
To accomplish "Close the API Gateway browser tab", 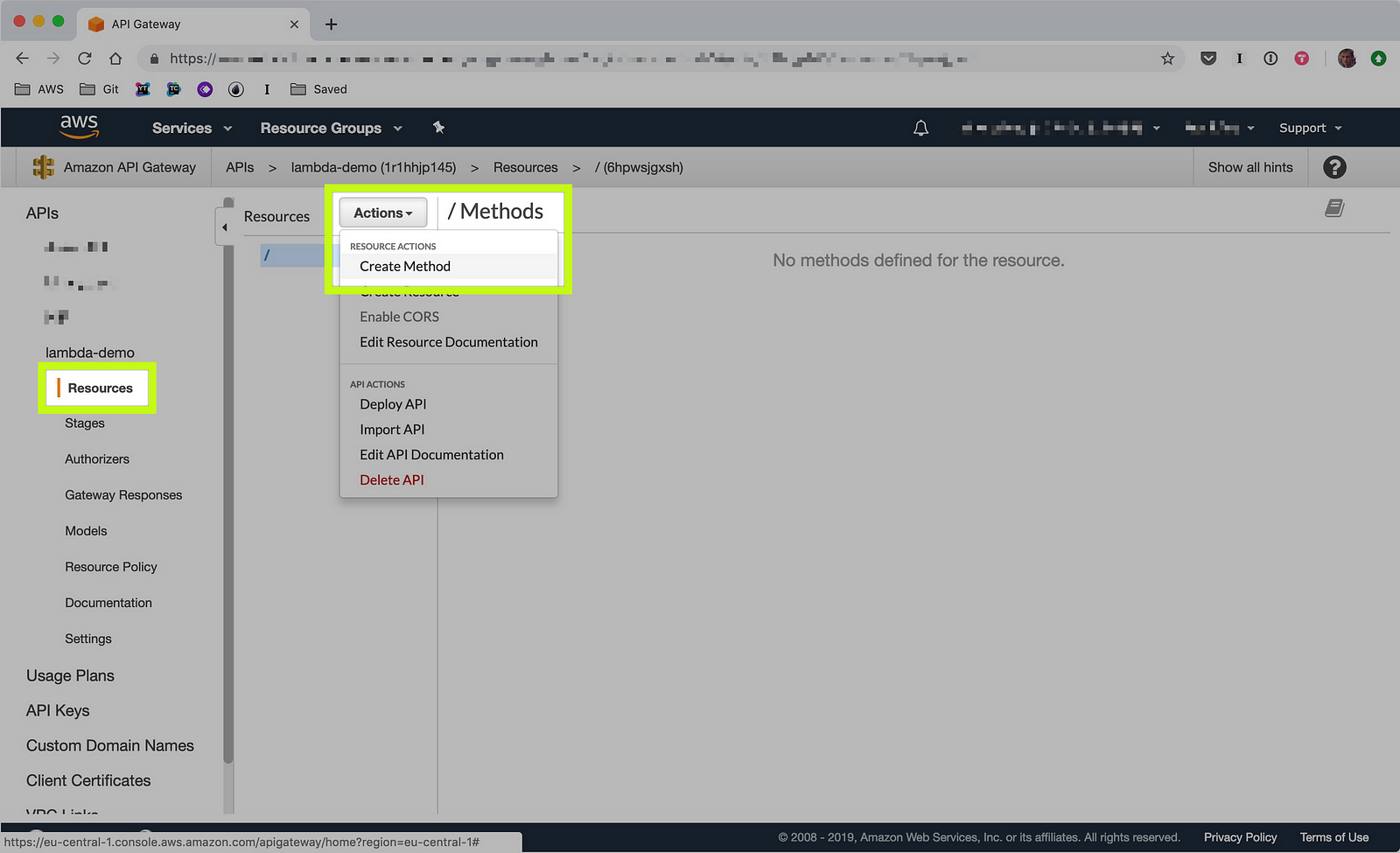I will point(294,24).
